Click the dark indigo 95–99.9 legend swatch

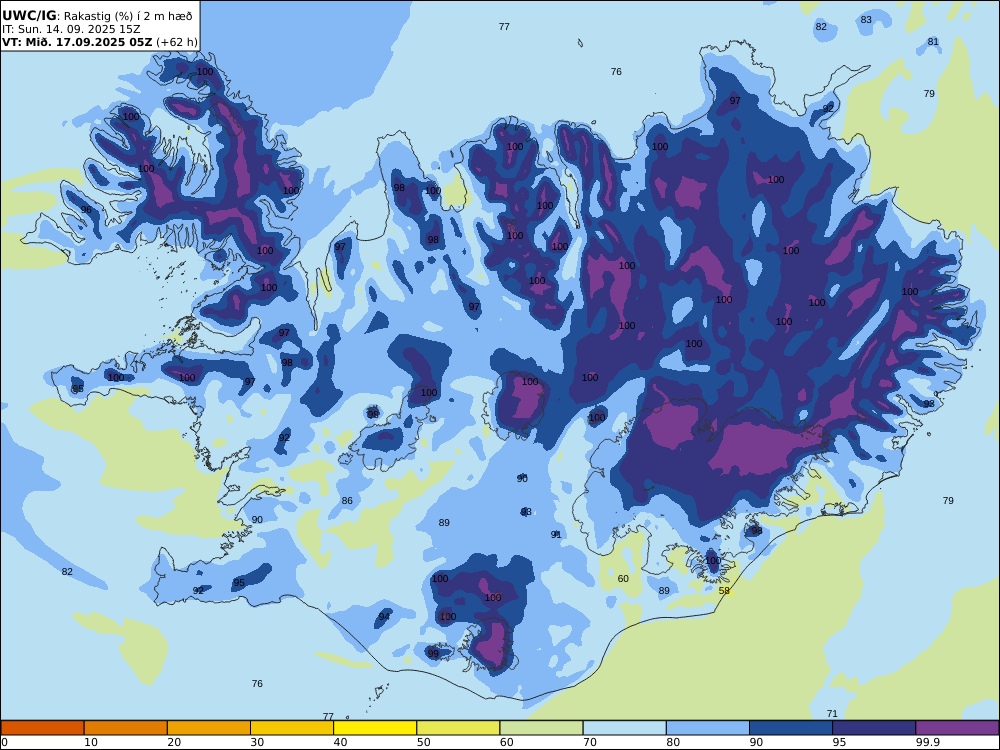874,728
